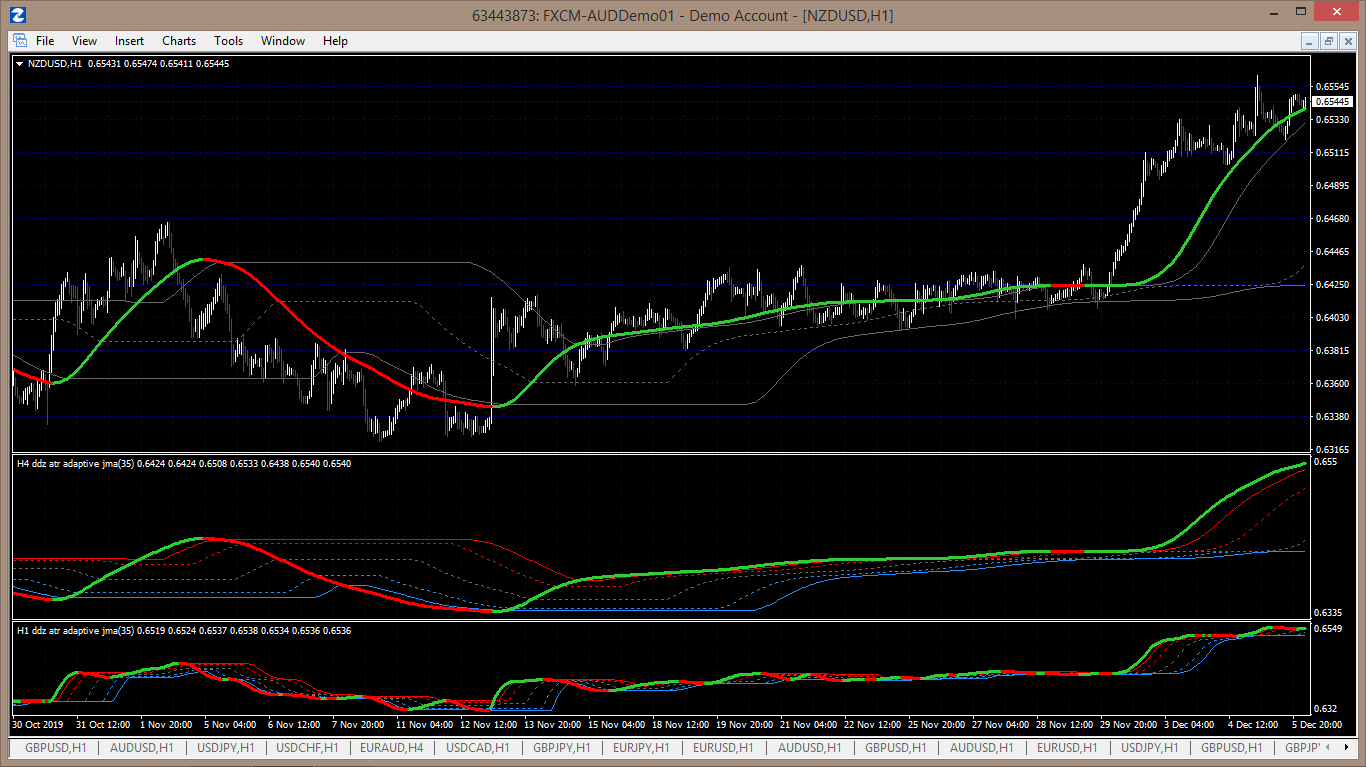Click the 0.63165 price scale value
This screenshot has width=1366, height=767.
tap(1333, 450)
